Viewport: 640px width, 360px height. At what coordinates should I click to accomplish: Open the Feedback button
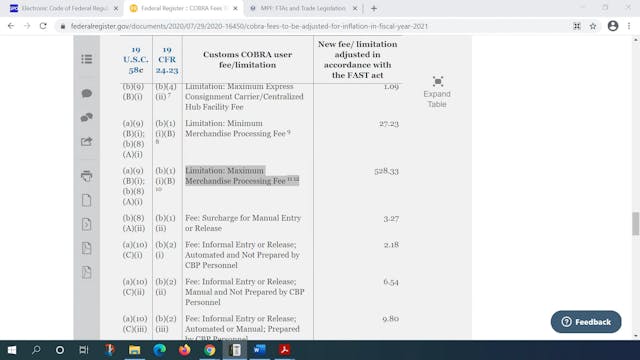pos(586,322)
